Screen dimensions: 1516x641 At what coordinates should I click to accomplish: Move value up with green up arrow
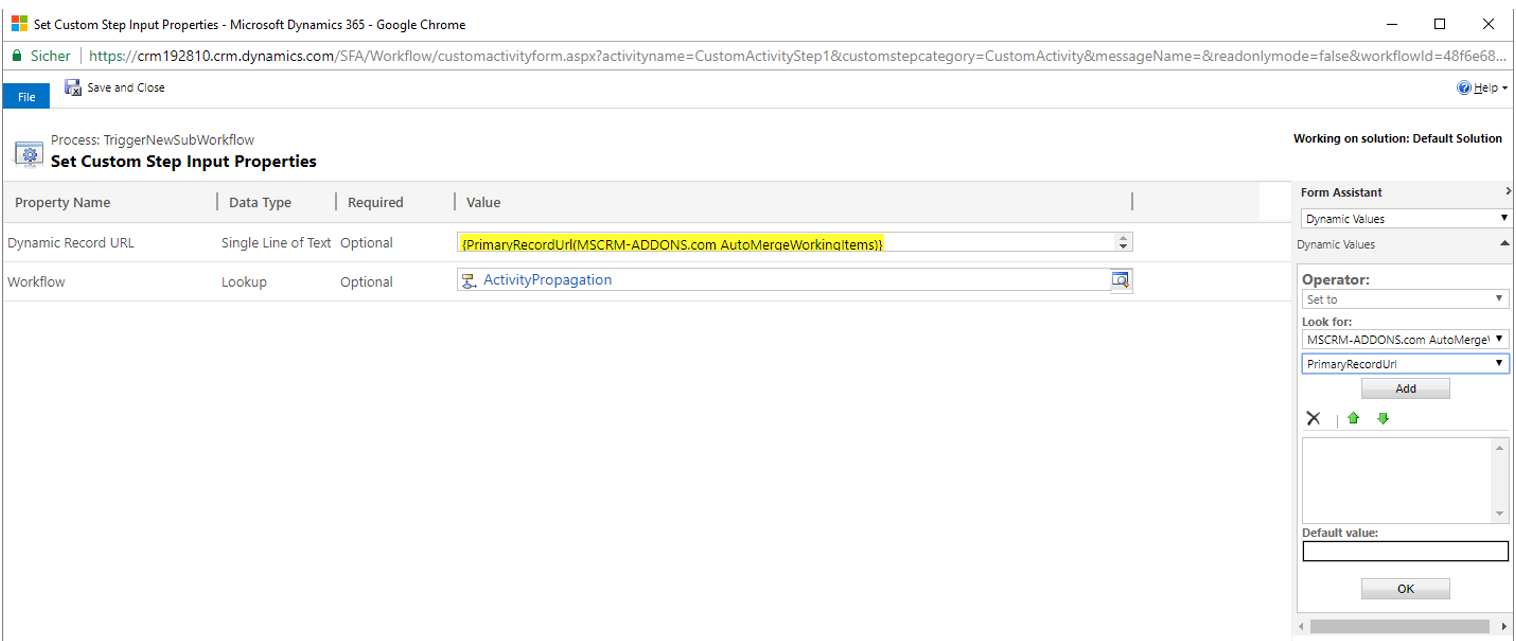[1353, 418]
